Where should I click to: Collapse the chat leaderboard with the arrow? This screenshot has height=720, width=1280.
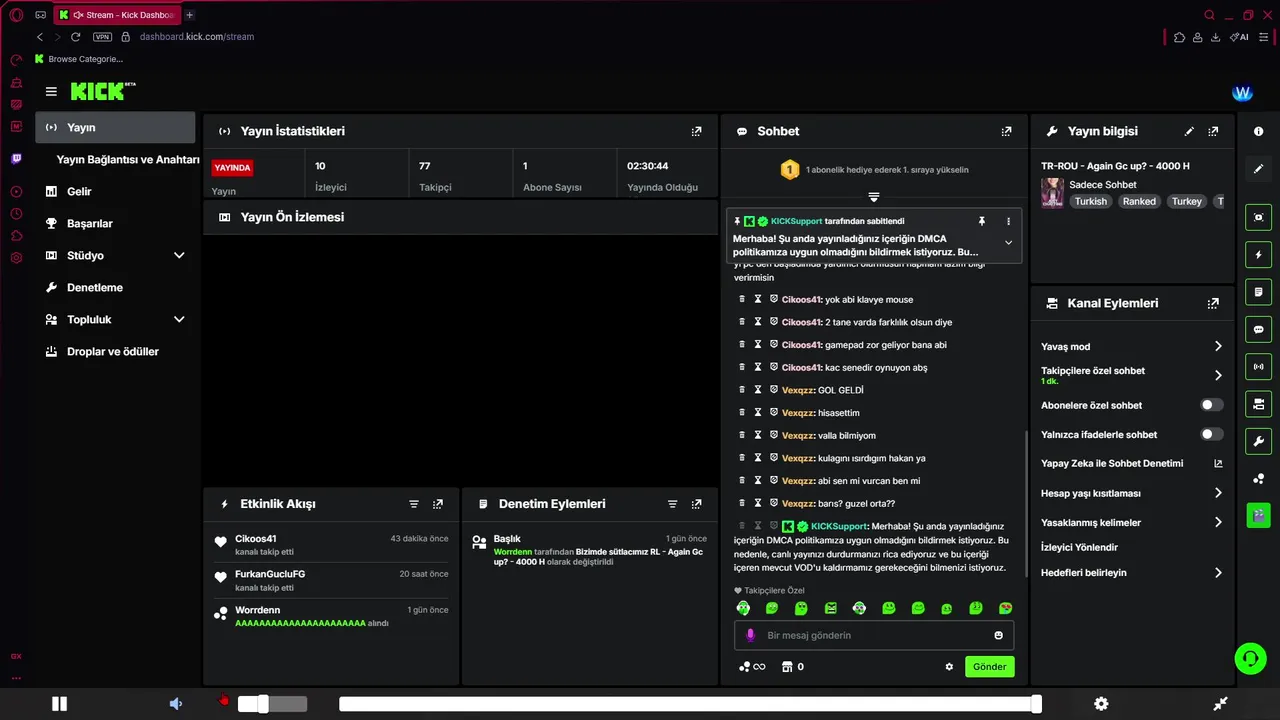pos(874,197)
